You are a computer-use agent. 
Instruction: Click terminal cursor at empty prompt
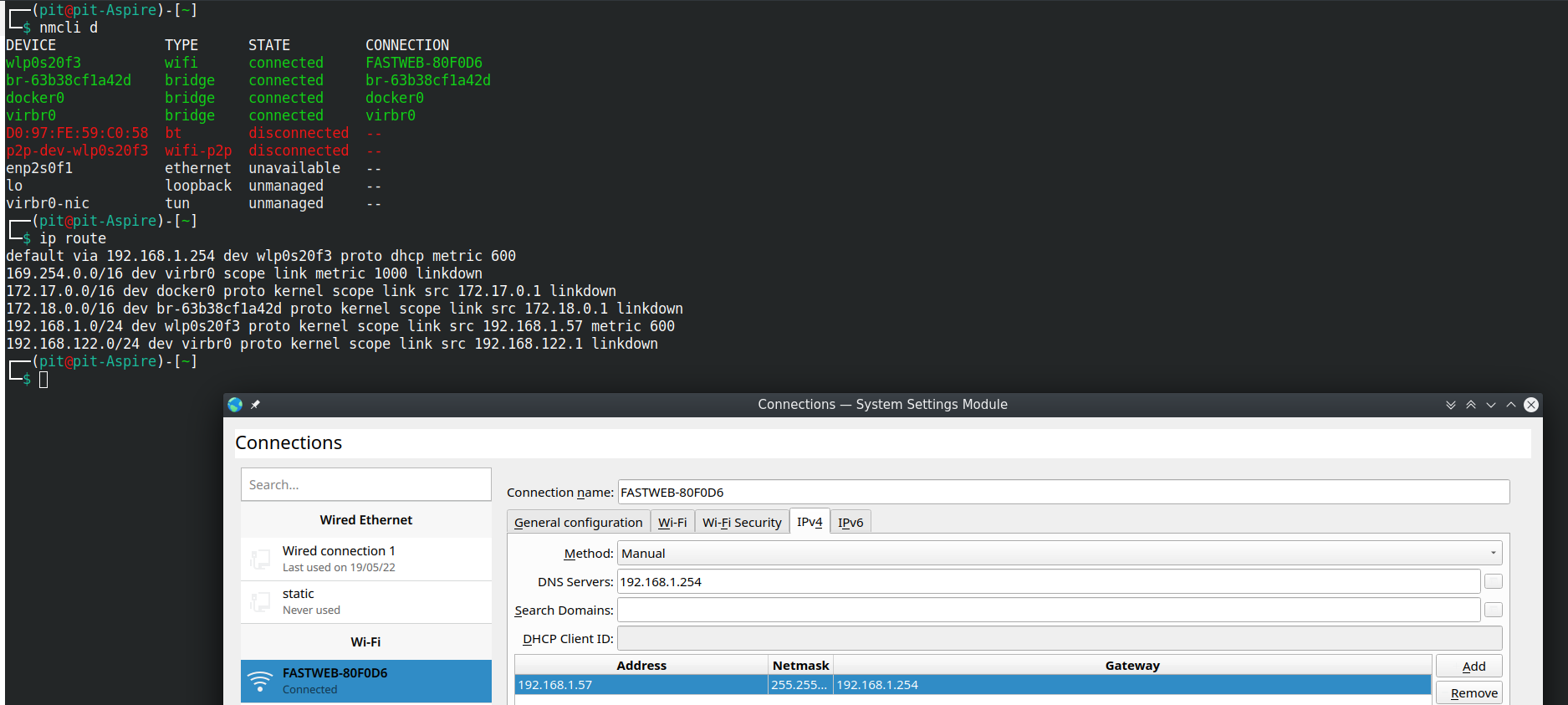(x=43, y=380)
